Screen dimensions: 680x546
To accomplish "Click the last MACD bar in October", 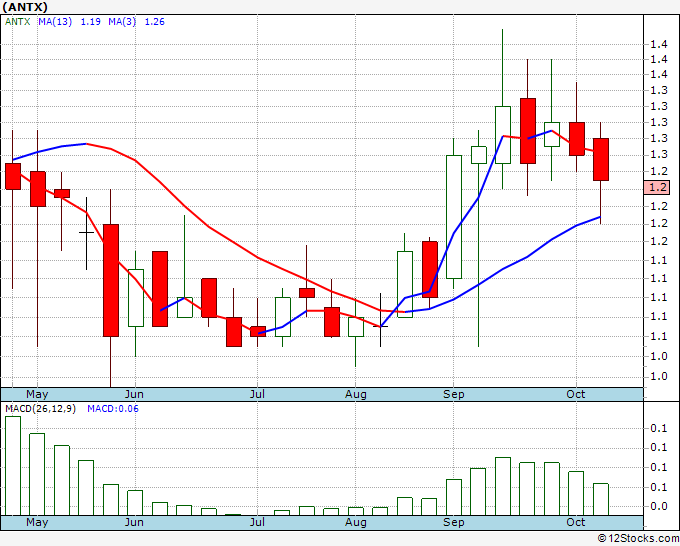I will click(x=601, y=499).
